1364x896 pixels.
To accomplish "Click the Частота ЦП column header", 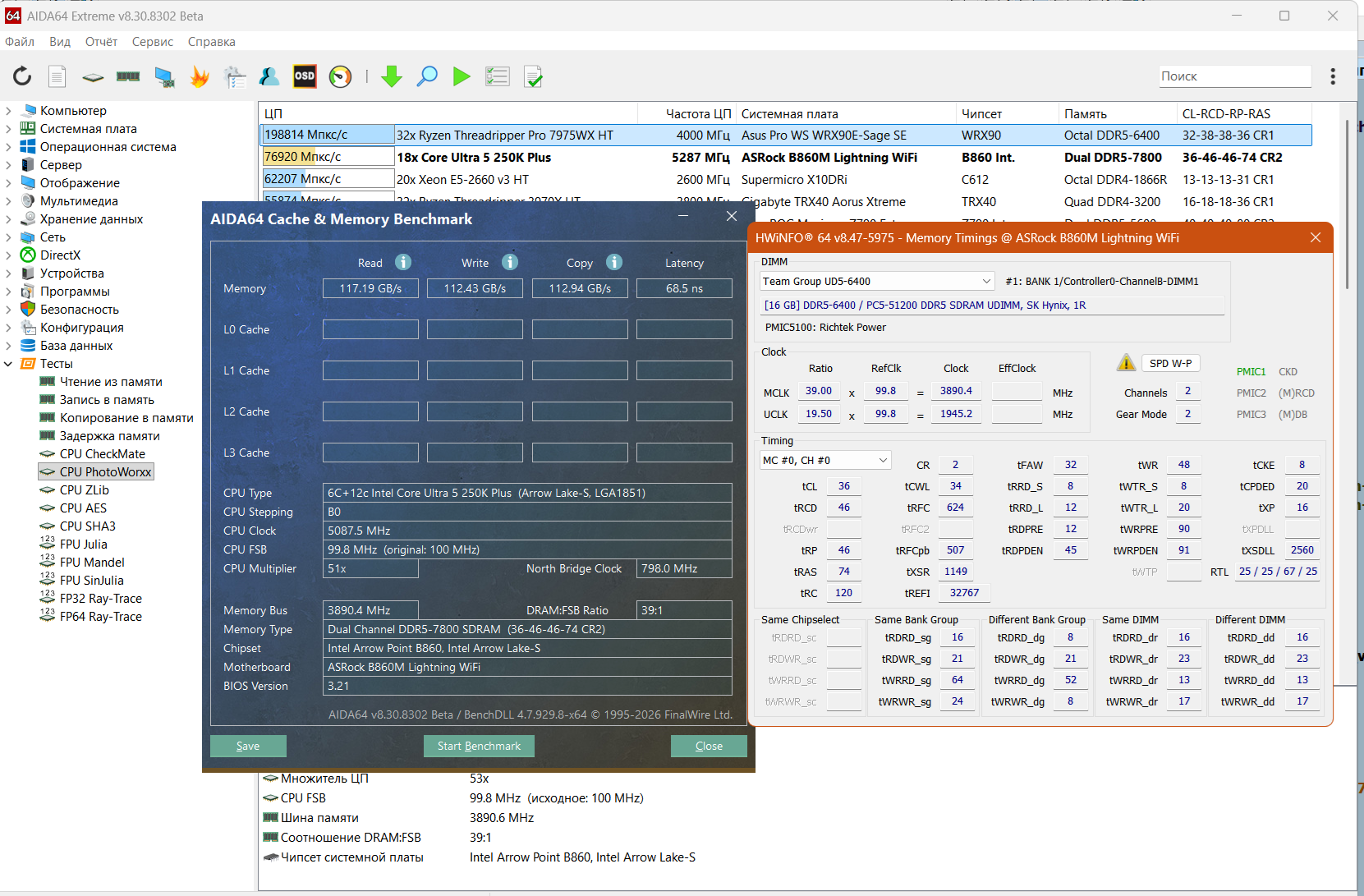I will point(687,113).
